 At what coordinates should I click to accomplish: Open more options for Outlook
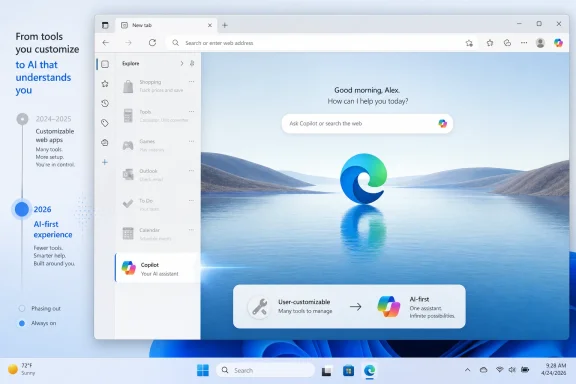[191, 171]
